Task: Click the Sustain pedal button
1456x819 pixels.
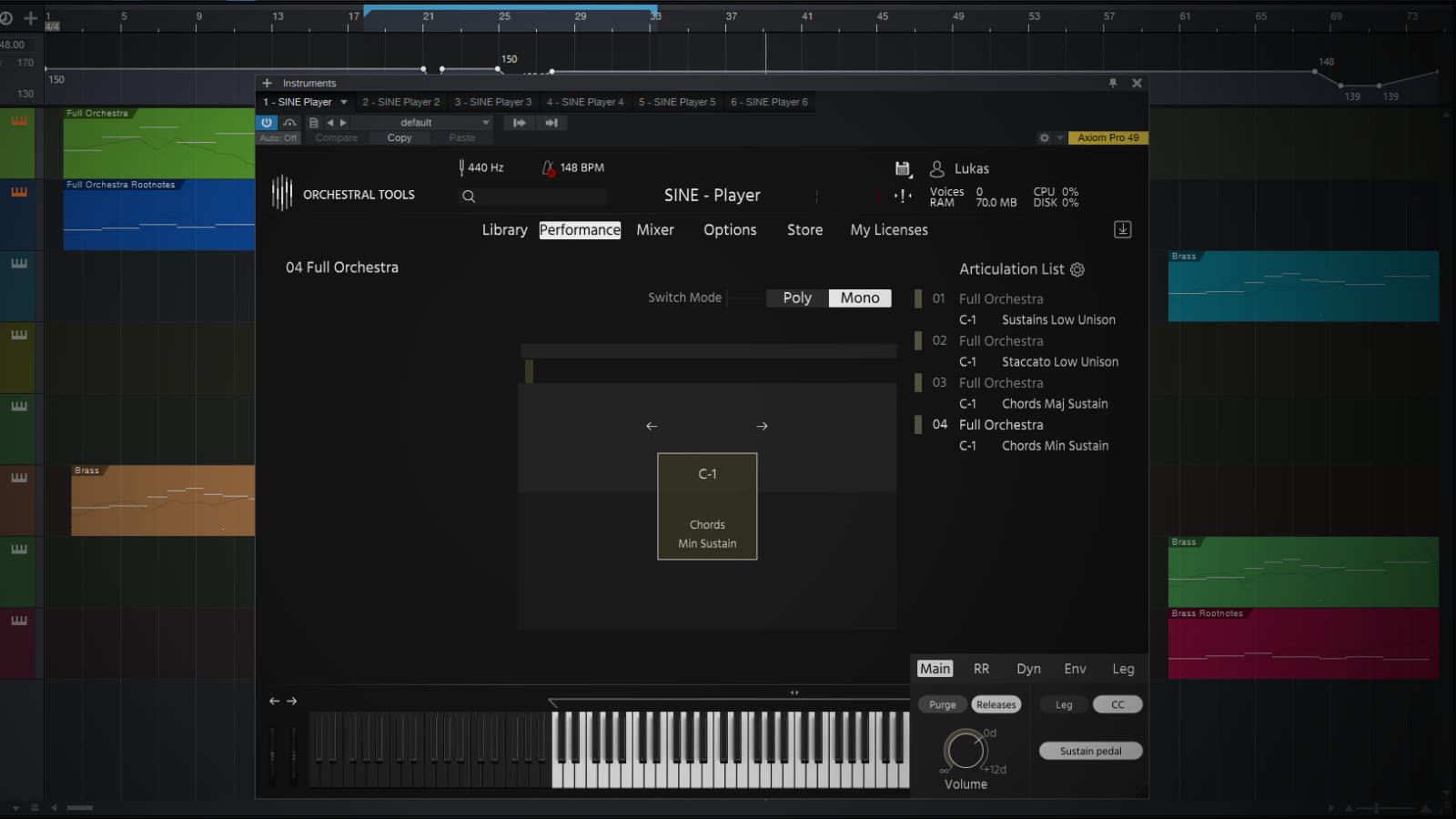Action: coord(1090,750)
